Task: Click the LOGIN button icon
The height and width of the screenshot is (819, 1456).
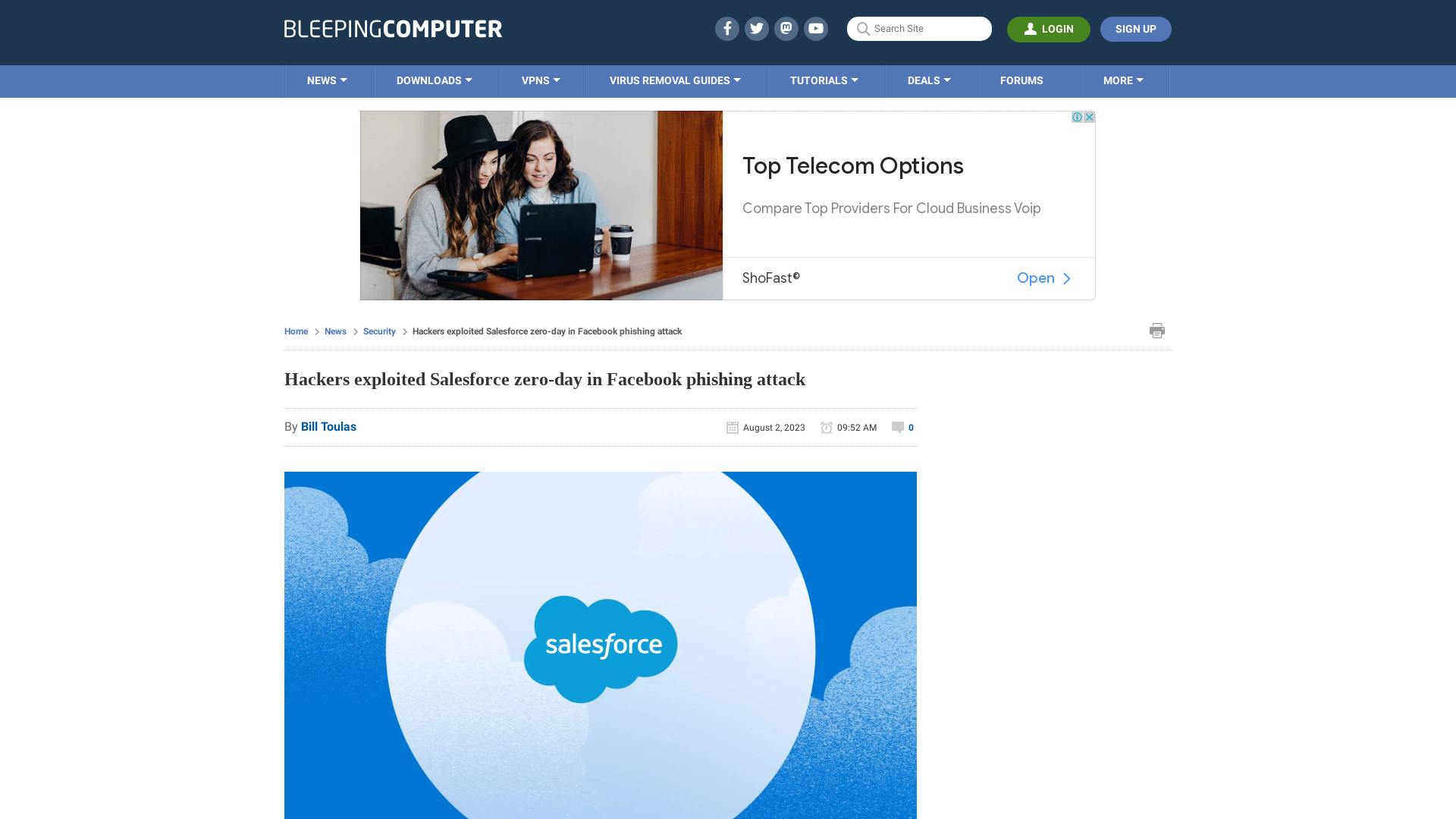Action: pos(1030,28)
